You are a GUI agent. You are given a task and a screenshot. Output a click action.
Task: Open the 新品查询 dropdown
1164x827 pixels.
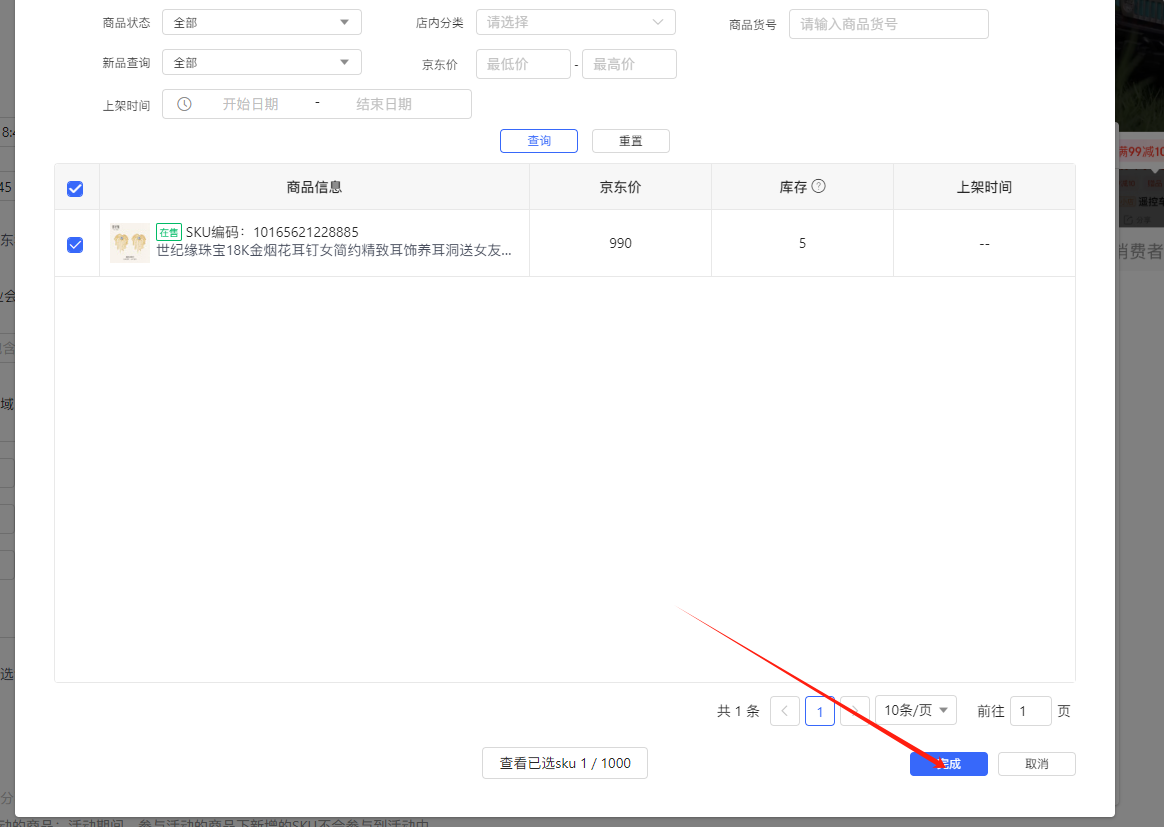click(261, 63)
